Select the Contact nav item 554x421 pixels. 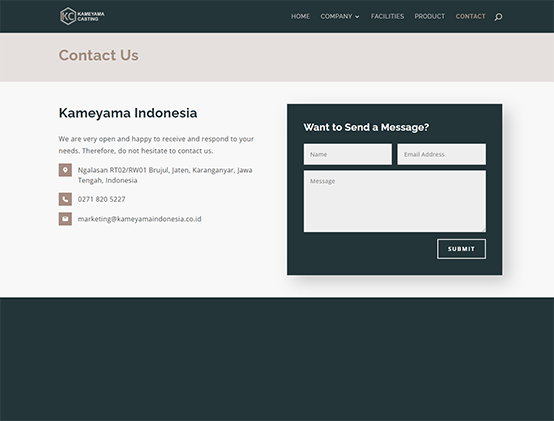click(470, 16)
